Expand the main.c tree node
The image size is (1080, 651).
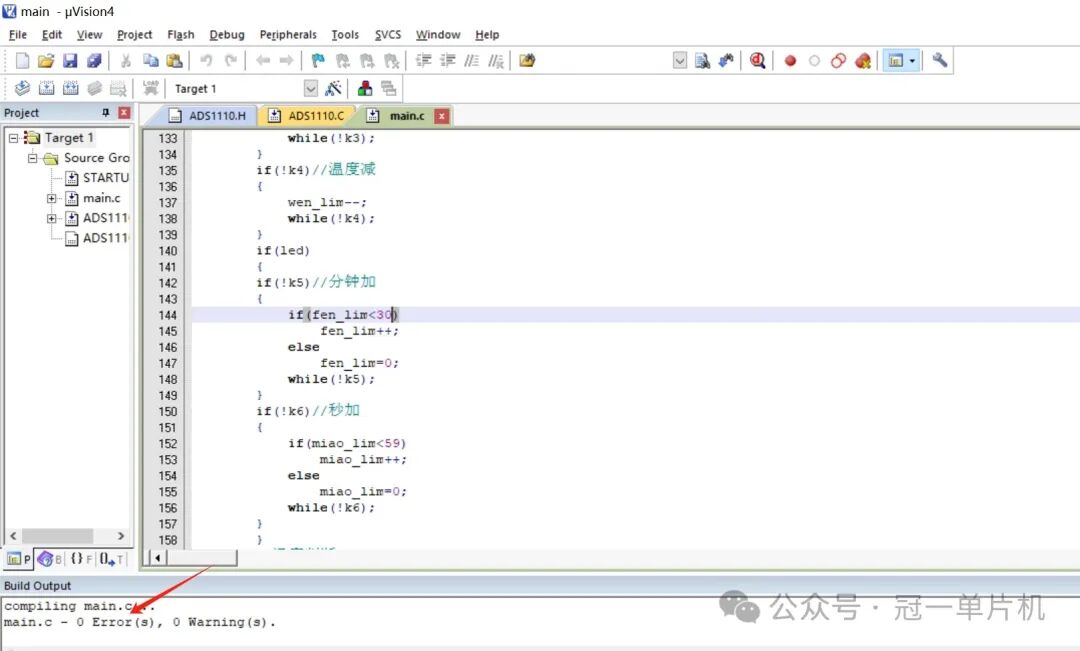52,198
